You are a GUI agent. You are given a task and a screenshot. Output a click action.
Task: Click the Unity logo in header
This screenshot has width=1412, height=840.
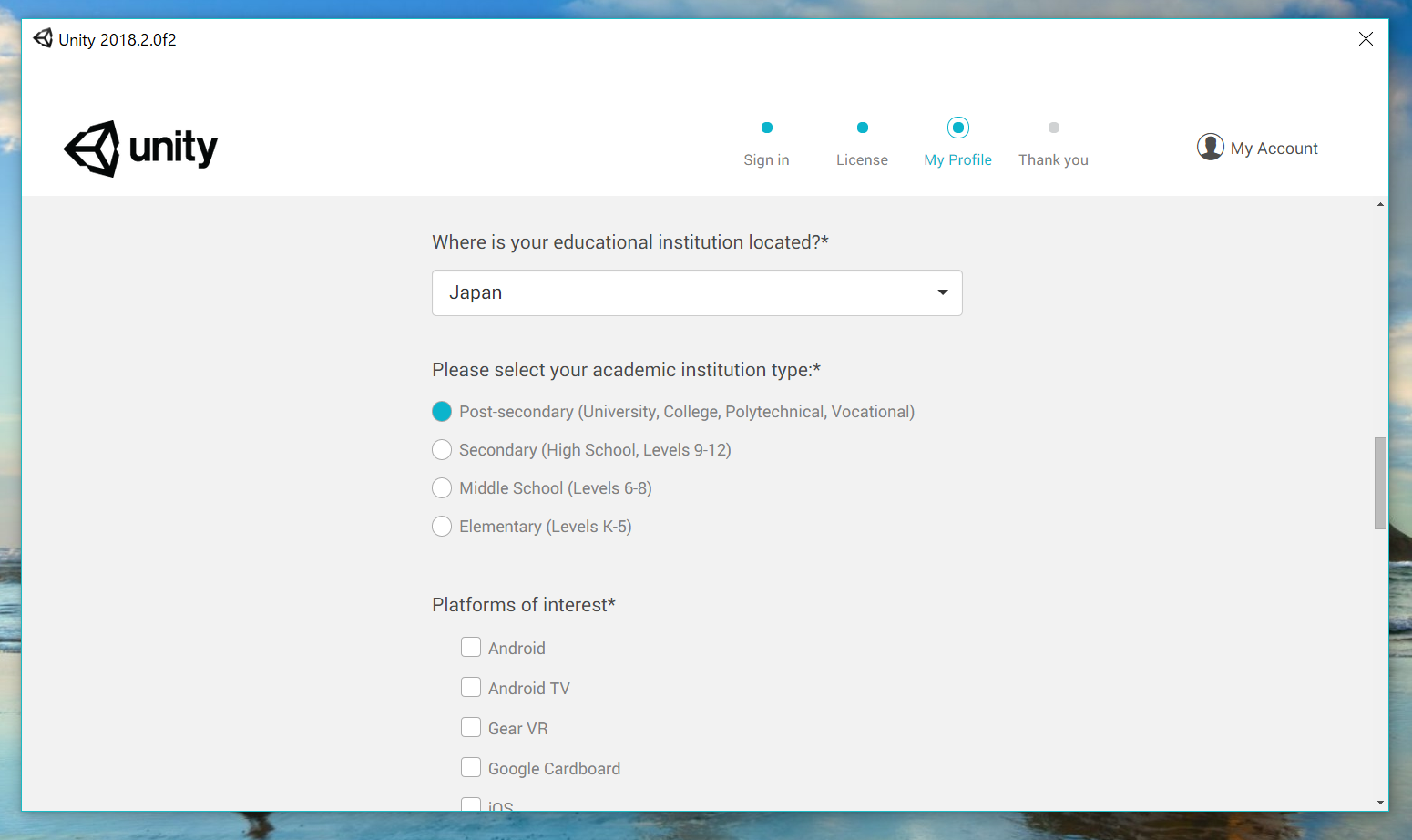click(x=141, y=149)
